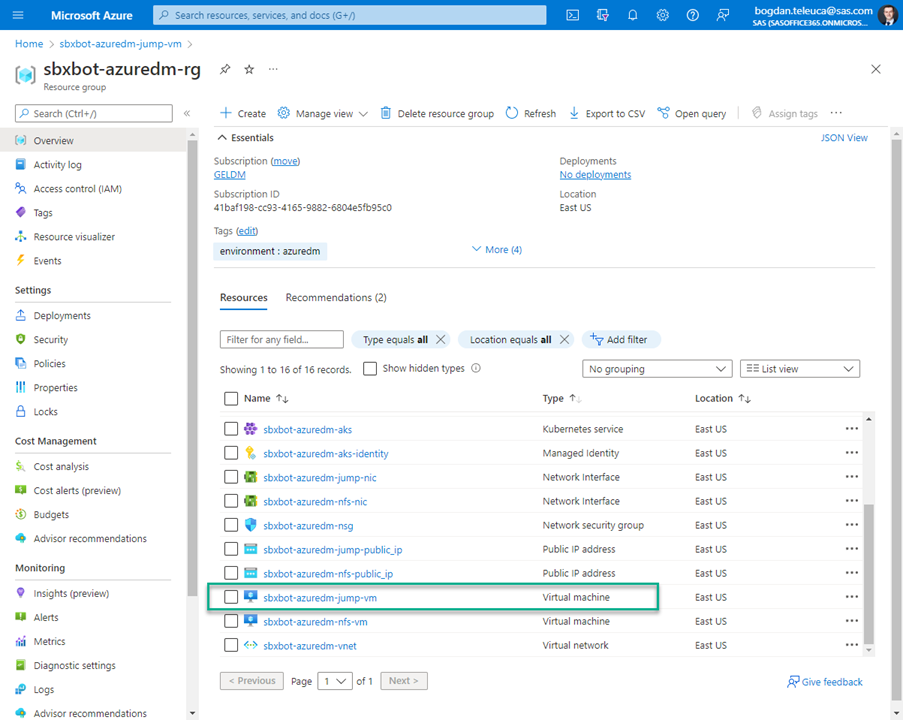The image size is (903, 720).
Task: Open the GELDM subscription link
Action: click(229, 174)
